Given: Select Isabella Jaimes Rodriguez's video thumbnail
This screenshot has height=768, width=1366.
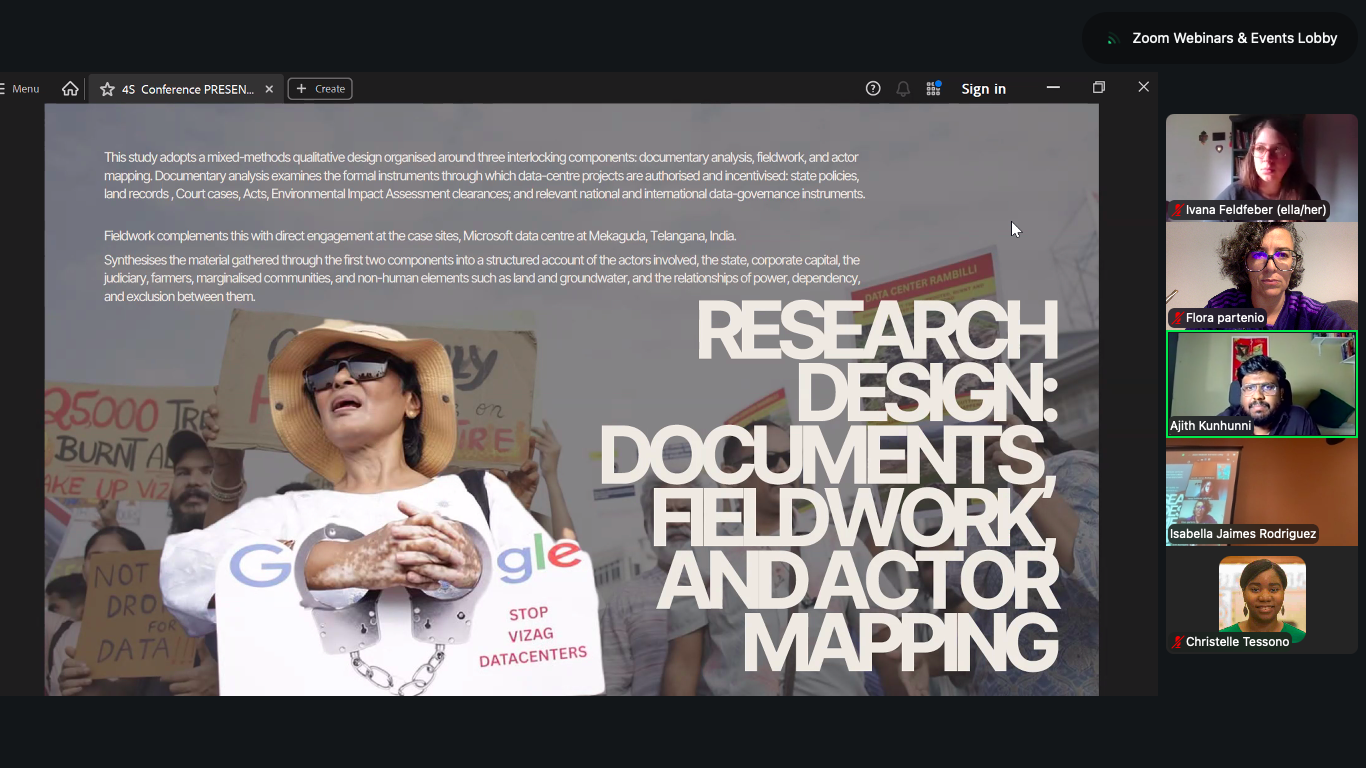Looking at the screenshot, I should pyautogui.click(x=1262, y=492).
